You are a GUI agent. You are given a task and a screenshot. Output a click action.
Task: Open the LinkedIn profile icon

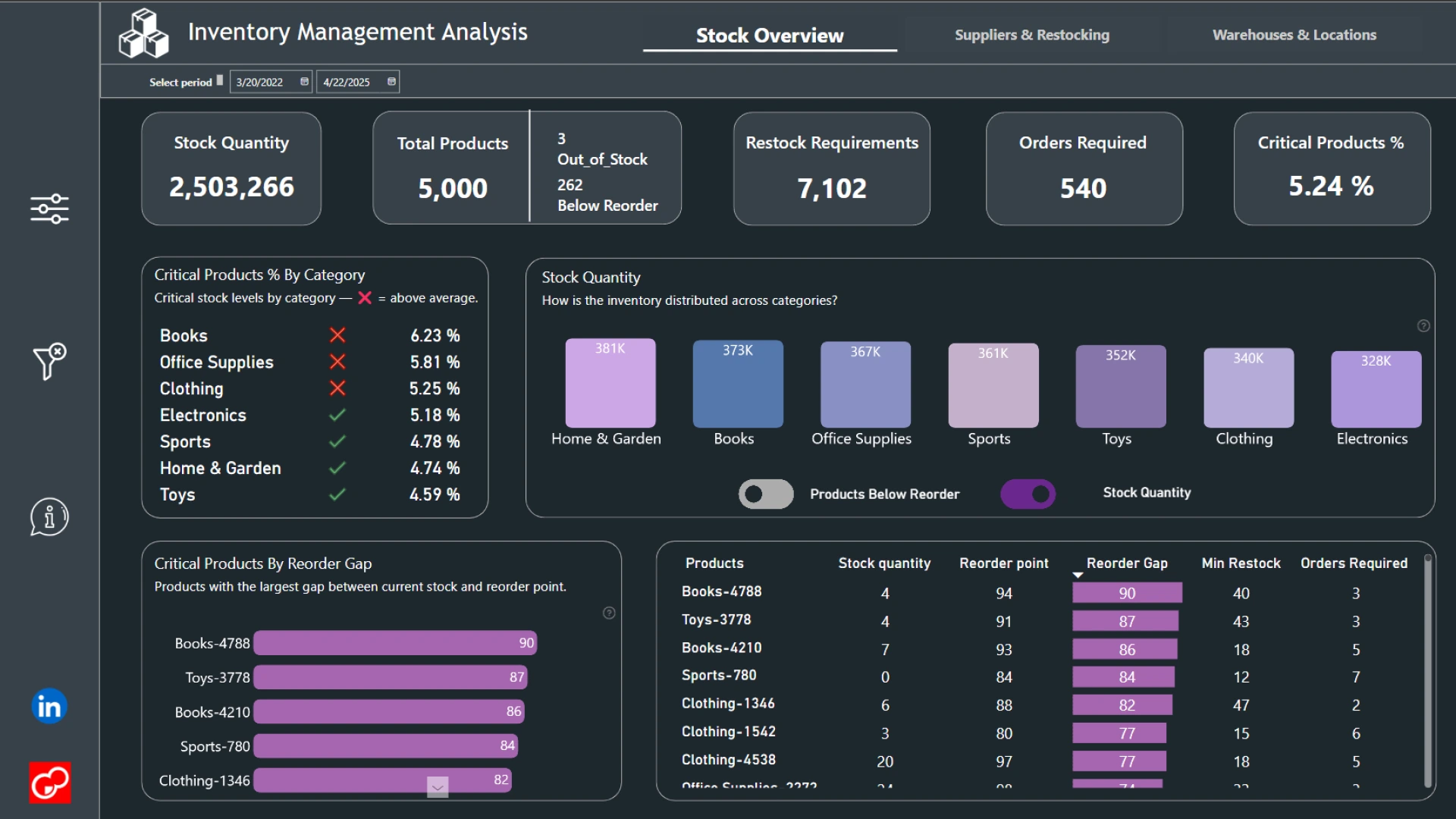[49, 707]
